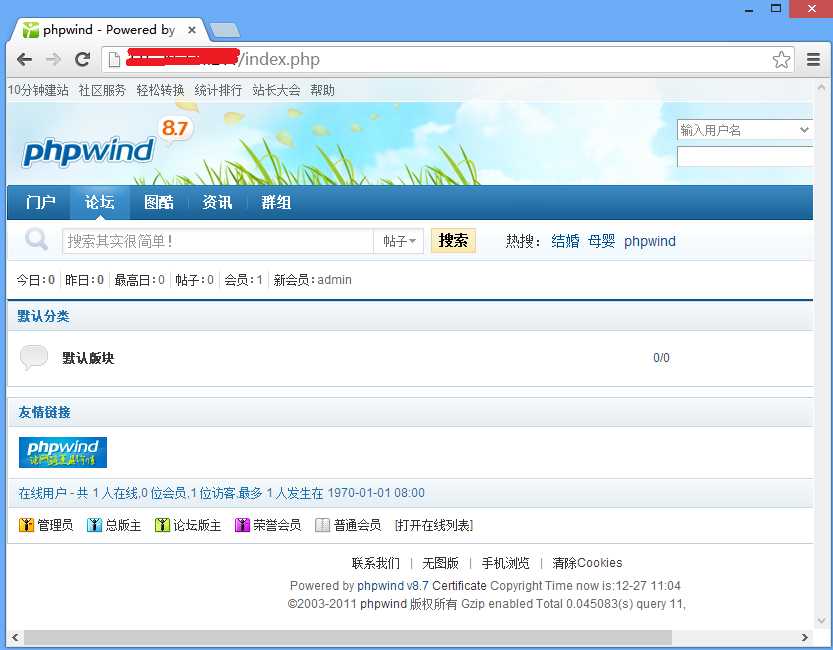
Task: Click the page icon in address bar
Action: pyautogui.click(x=114, y=59)
